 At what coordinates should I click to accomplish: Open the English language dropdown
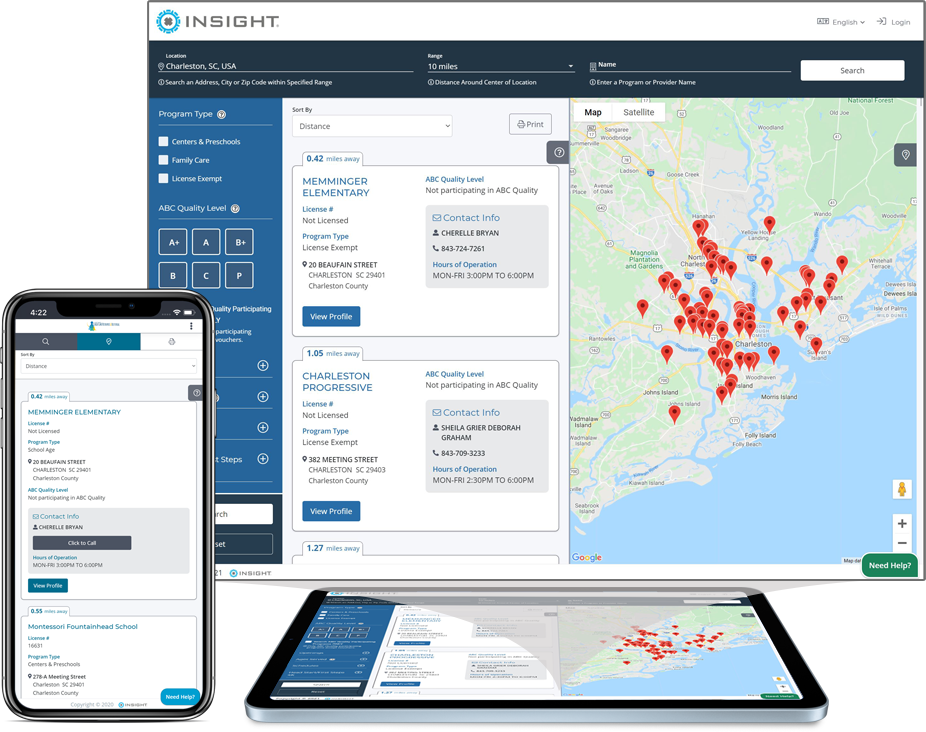pos(841,22)
